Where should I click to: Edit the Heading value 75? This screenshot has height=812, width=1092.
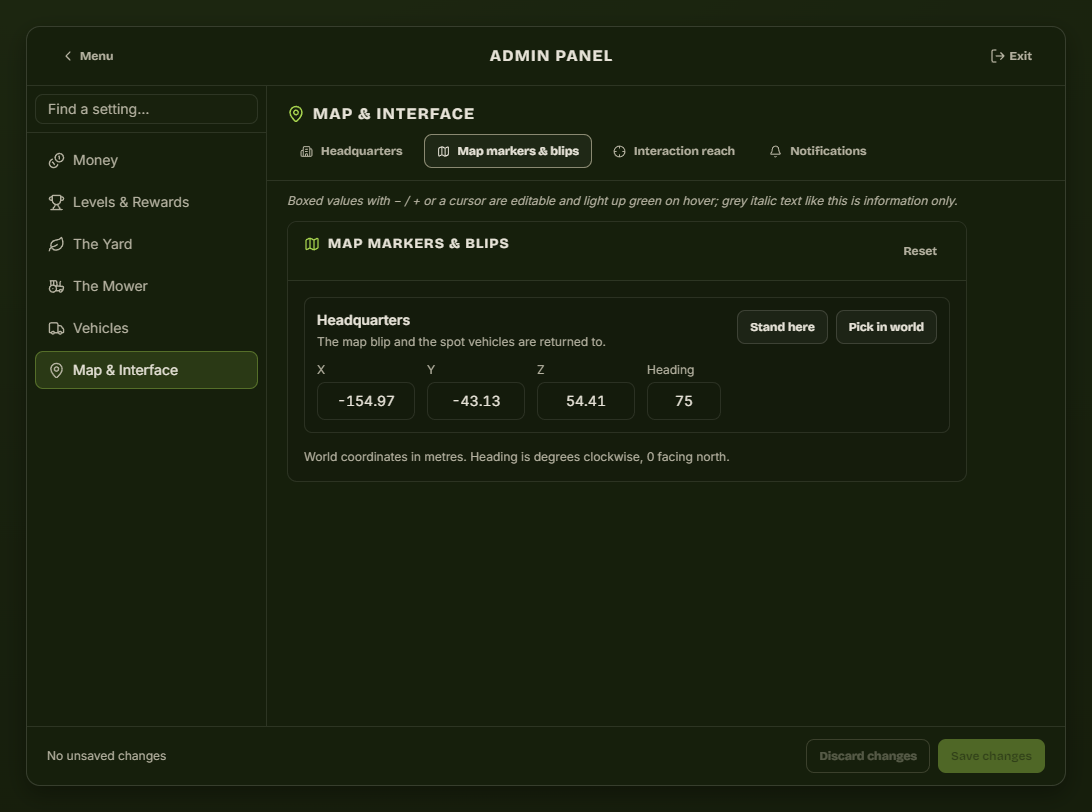tap(684, 401)
